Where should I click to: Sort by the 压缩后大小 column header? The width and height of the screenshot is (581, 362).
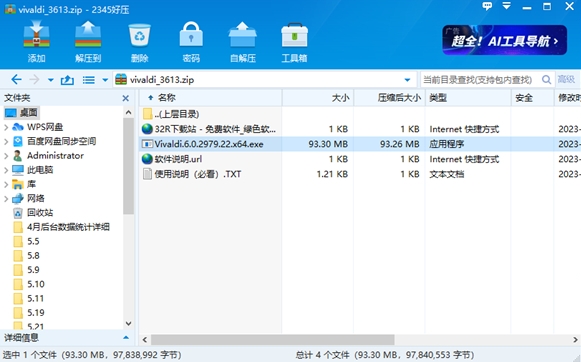pyautogui.click(x=389, y=98)
